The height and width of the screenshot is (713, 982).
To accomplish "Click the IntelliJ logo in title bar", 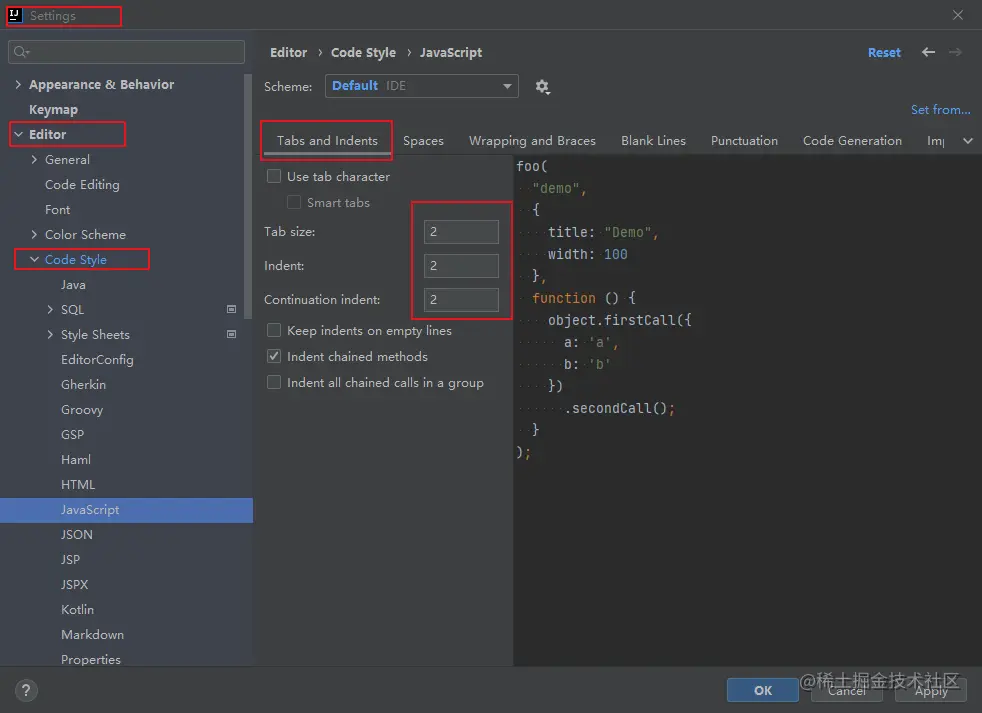I will point(14,15).
